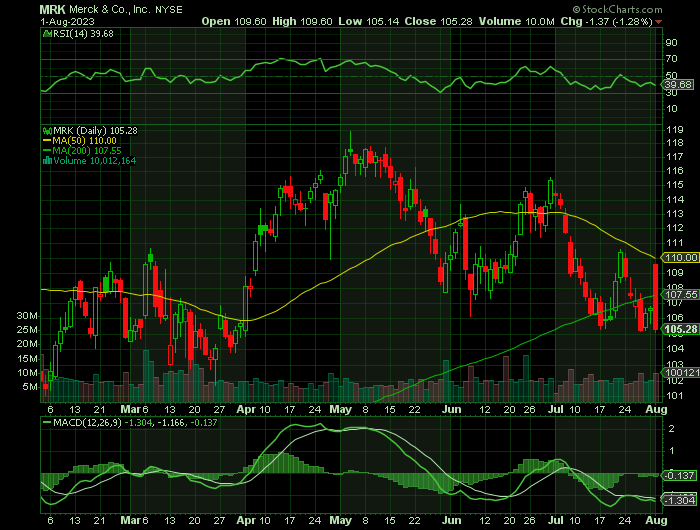The image size is (700, 530).
Task: Click the 30M volume axis label
Action: 27,316
